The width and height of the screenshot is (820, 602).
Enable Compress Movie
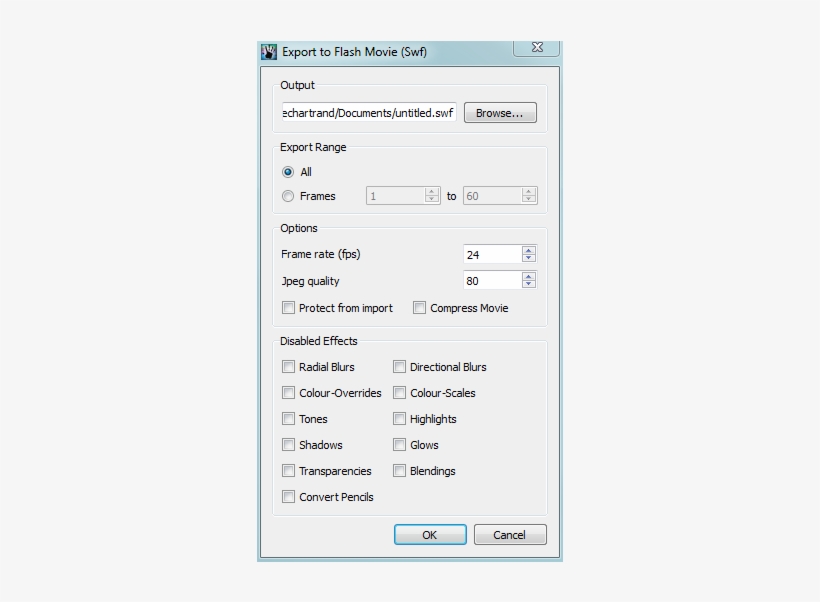point(419,308)
